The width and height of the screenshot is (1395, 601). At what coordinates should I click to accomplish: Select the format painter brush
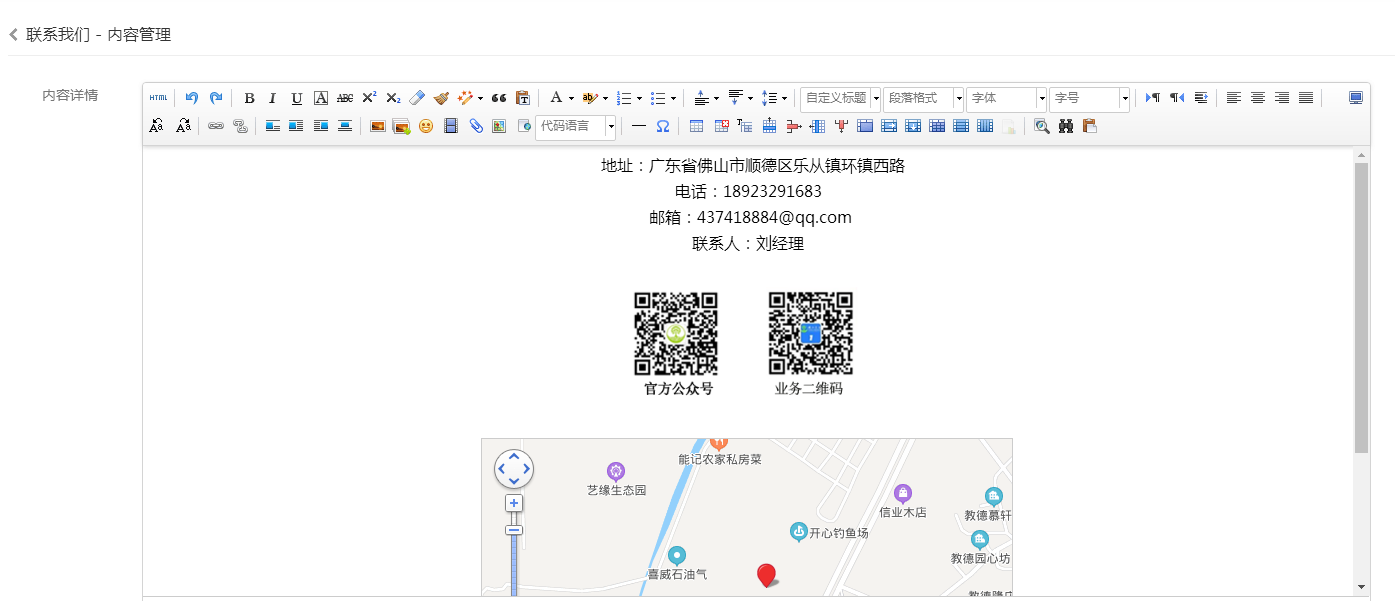coord(441,98)
